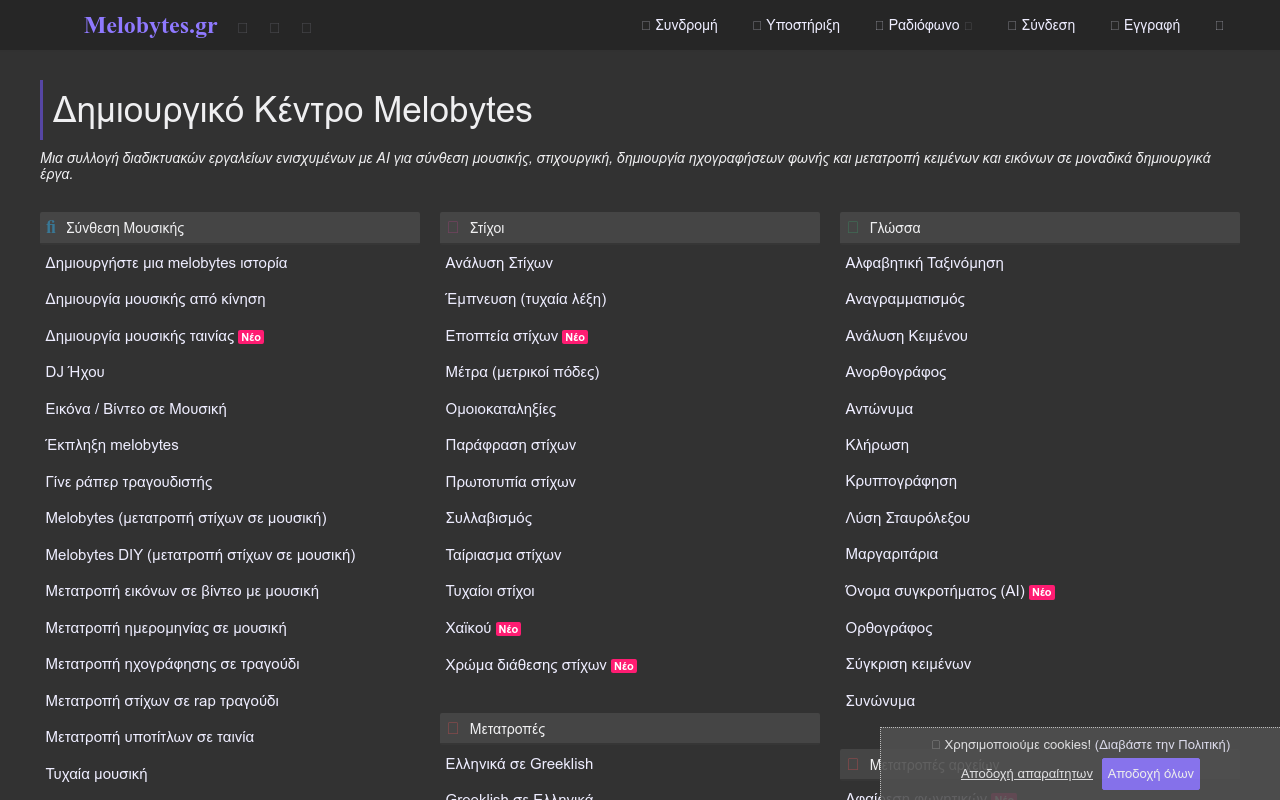Screen dimensions: 1280x800
Task: Go to the Εγγραφή registration page
Action: tap(1145, 25)
